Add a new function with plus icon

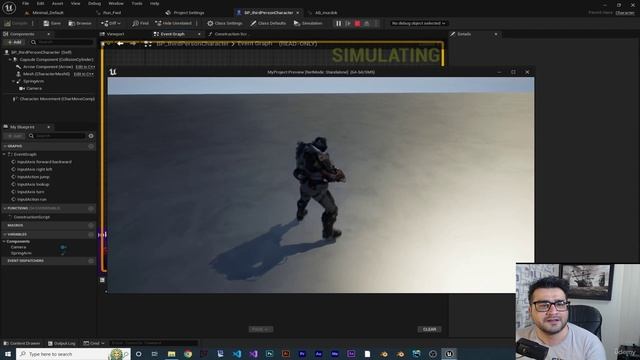[91, 209]
